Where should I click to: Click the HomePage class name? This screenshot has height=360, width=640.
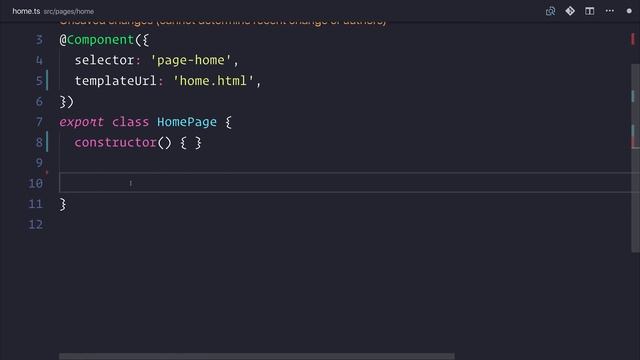tap(187, 122)
